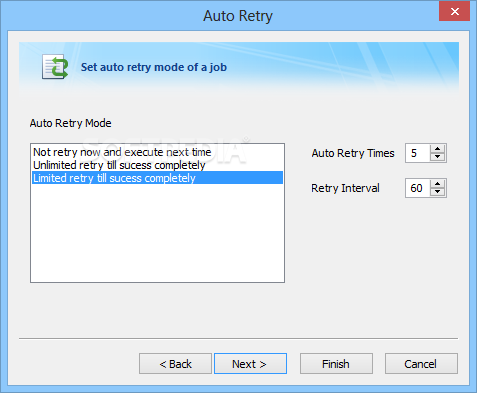Click the auto retry job icon in header
477x393 pixels.
click(55, 67)
